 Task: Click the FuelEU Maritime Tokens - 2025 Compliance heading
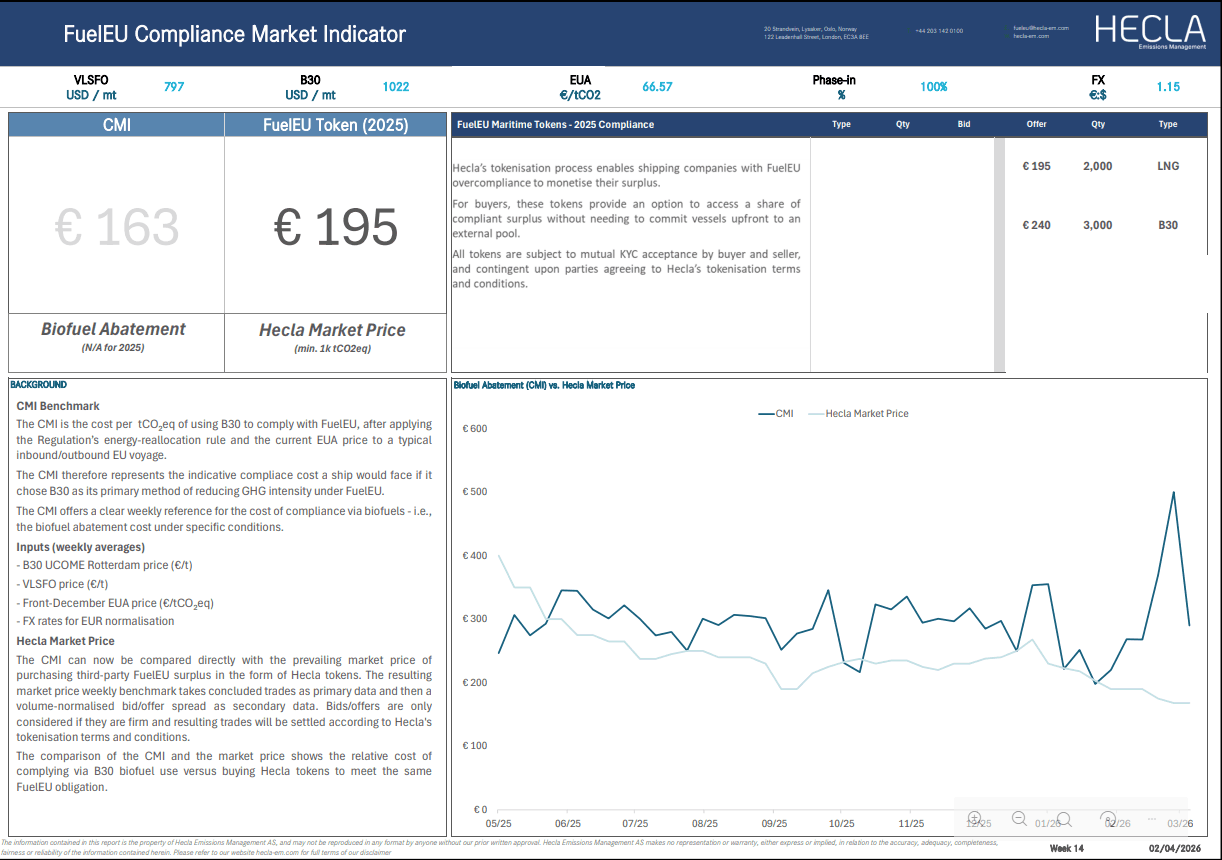555,125
